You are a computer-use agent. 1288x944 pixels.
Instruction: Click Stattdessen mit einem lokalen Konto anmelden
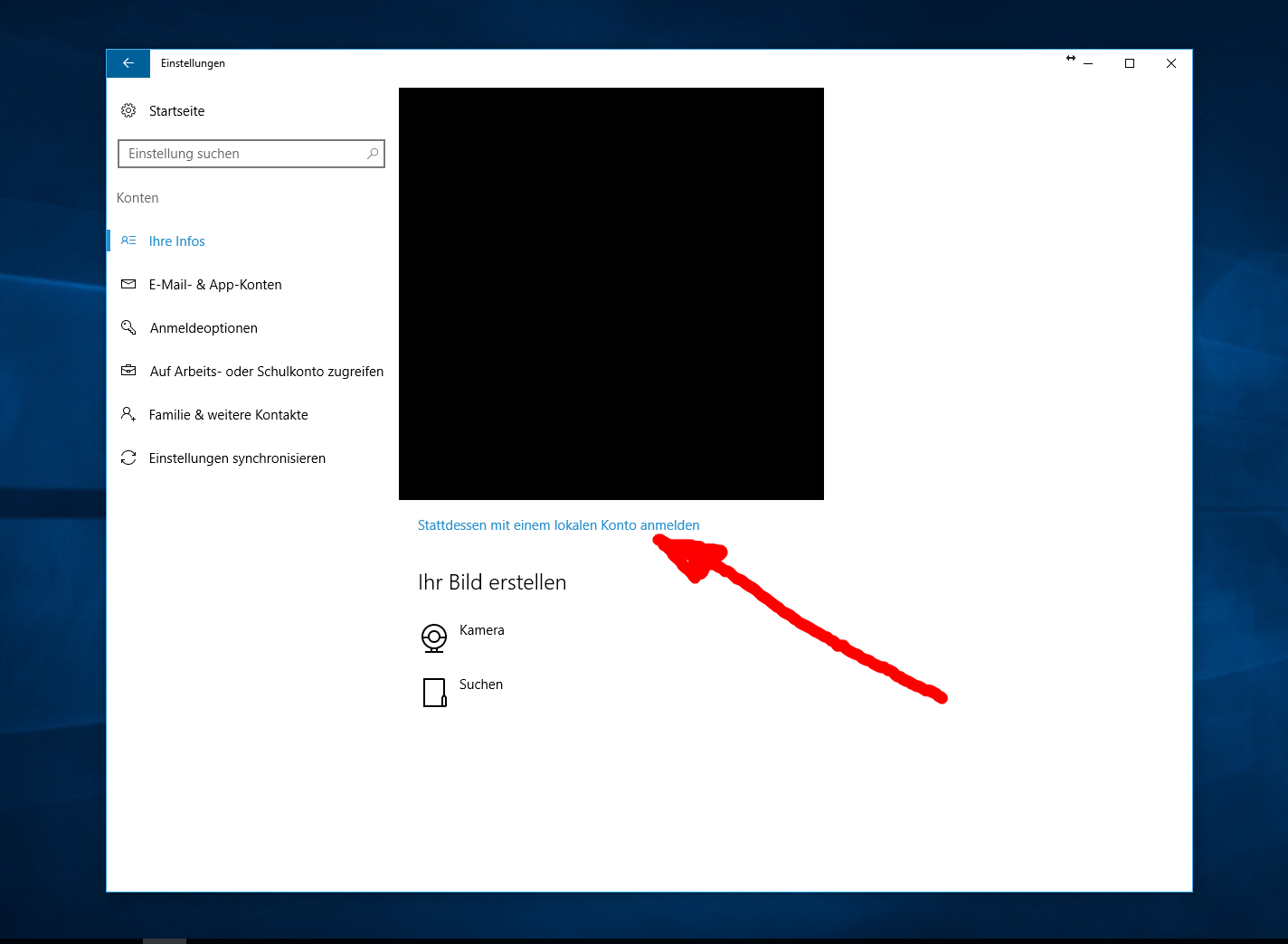558,525
